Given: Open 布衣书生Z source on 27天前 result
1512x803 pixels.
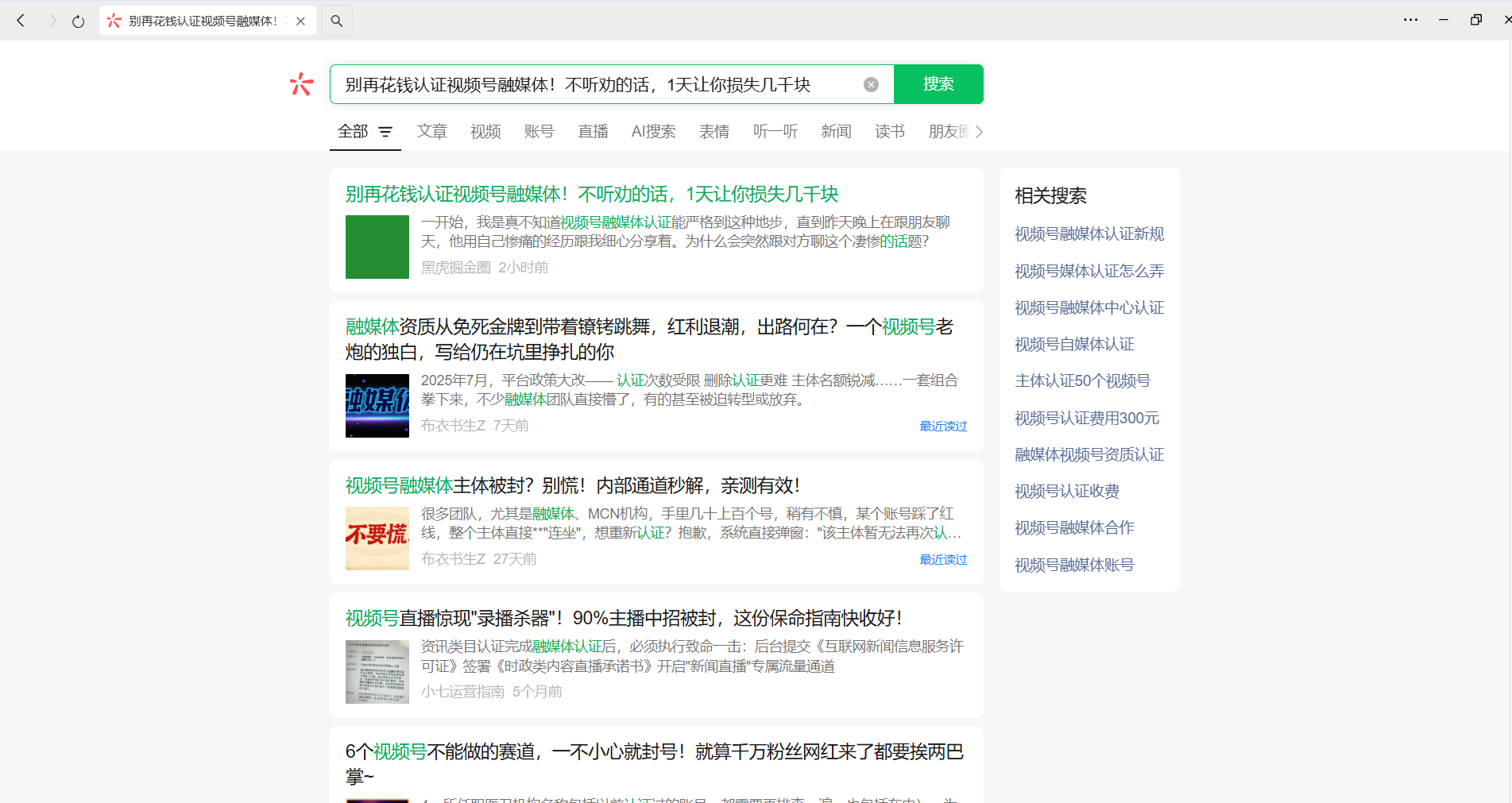Looking at the screenshot, I should 453,559.
